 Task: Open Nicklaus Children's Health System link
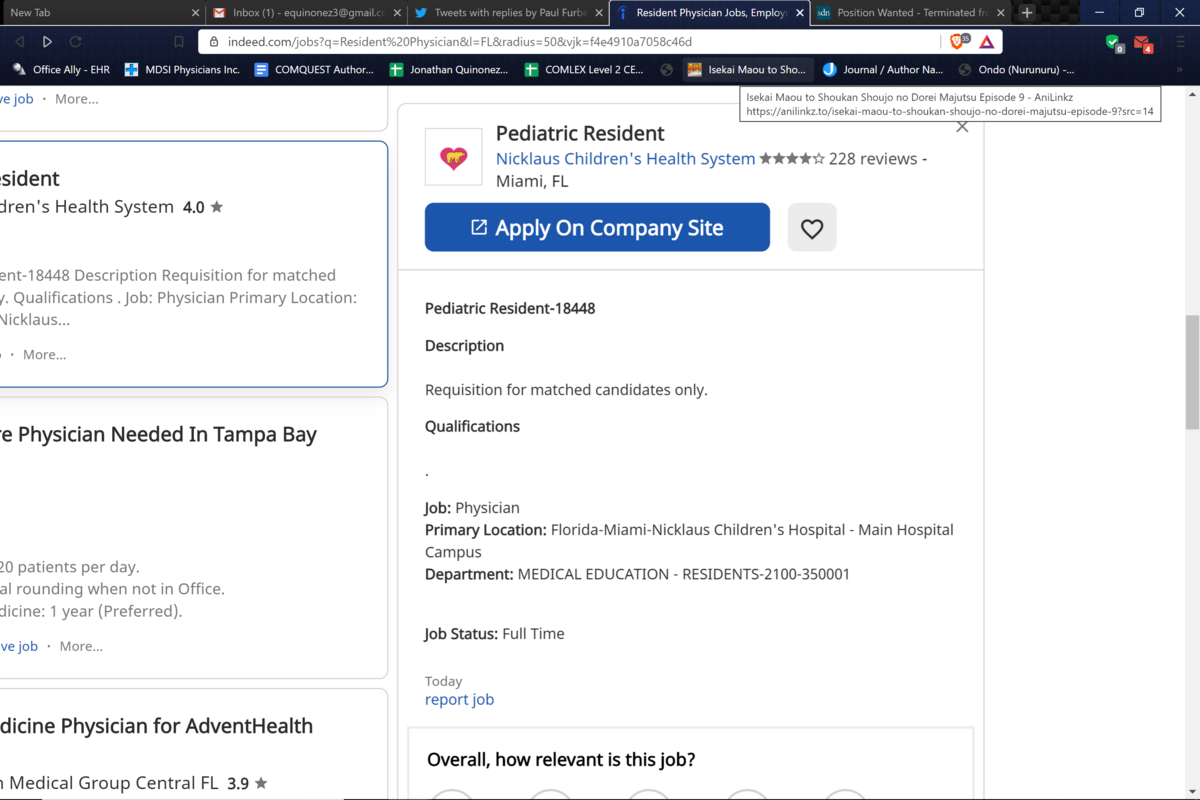coord(625,159)
